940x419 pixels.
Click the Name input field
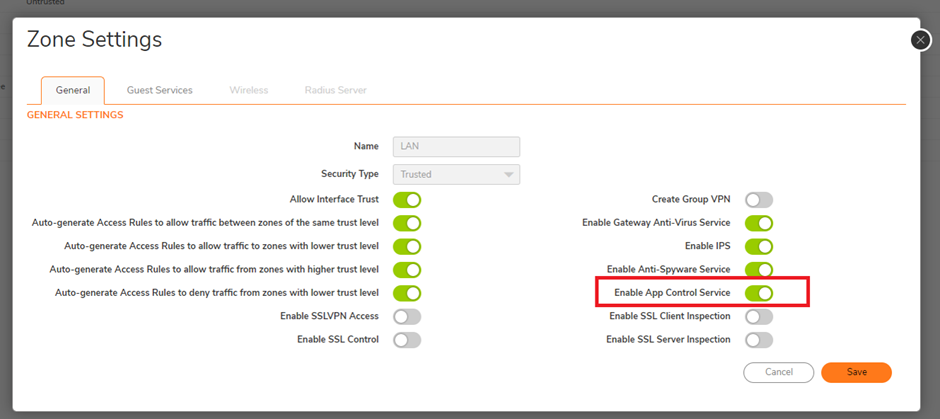tap(456, 147)
